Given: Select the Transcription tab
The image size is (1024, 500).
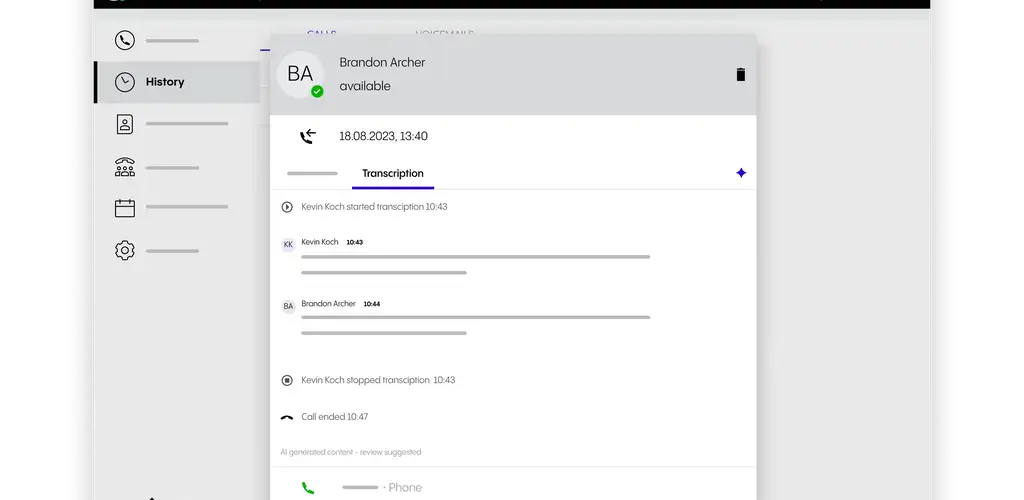Looking at the screenshot, I should click(392, 174).
